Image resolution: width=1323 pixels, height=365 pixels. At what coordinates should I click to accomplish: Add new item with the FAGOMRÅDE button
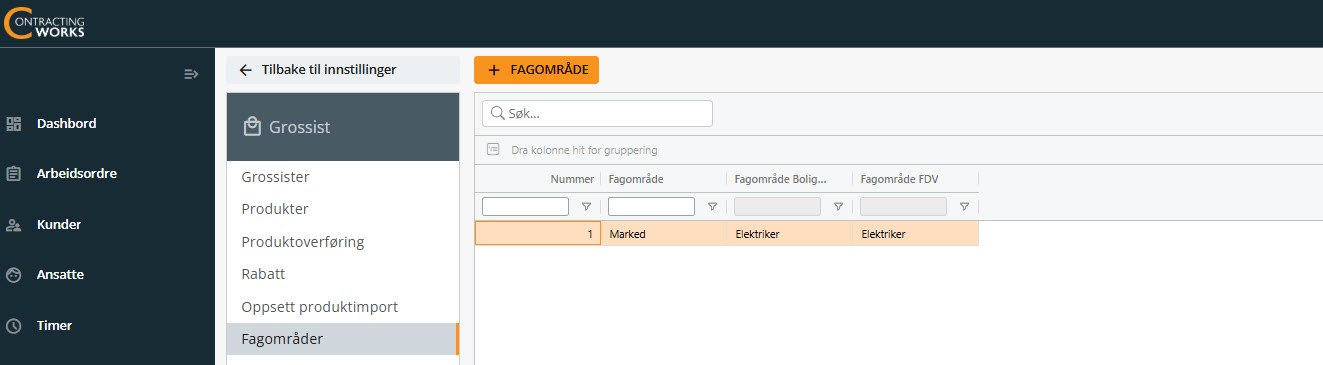(536, 70)
